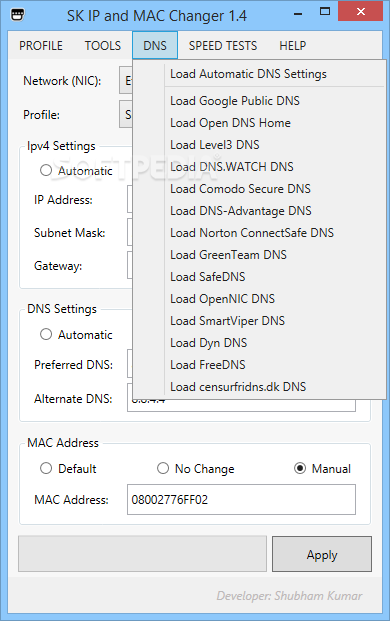Maximize the application window
The width and height of the screenshot is (390, 621).
[x=325, y=12]
